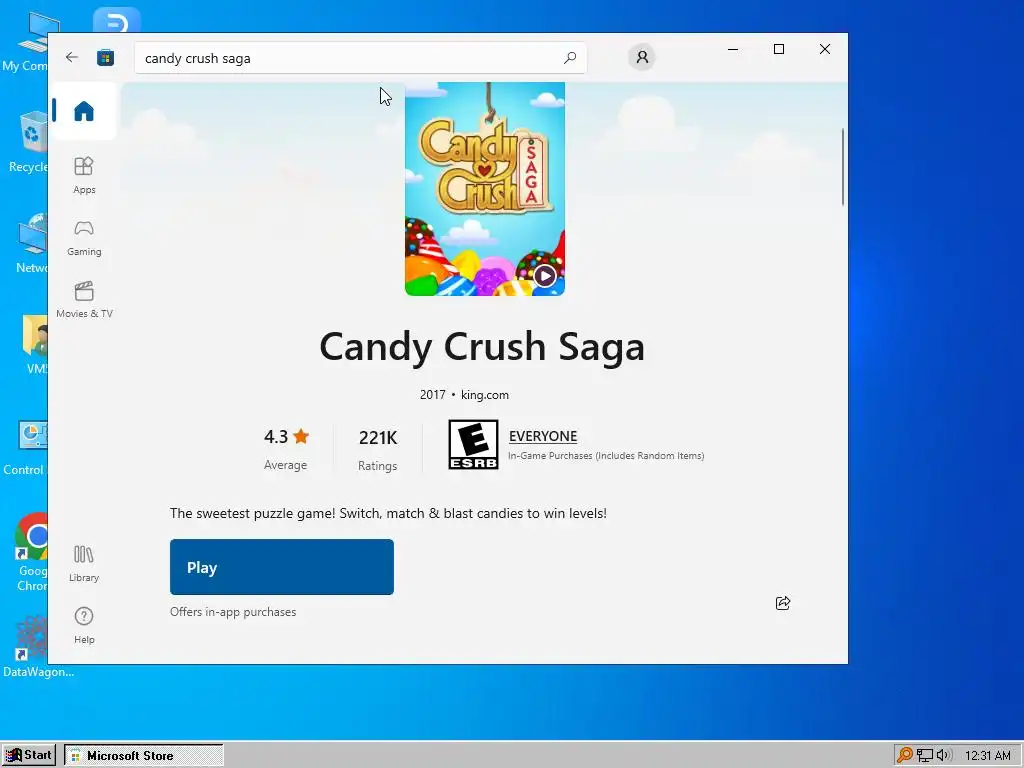Image resolution: width=1024 pixels, height=768 pixels.
Task: Open the Library
Action: pyautogui.click(x=84, y=564)
